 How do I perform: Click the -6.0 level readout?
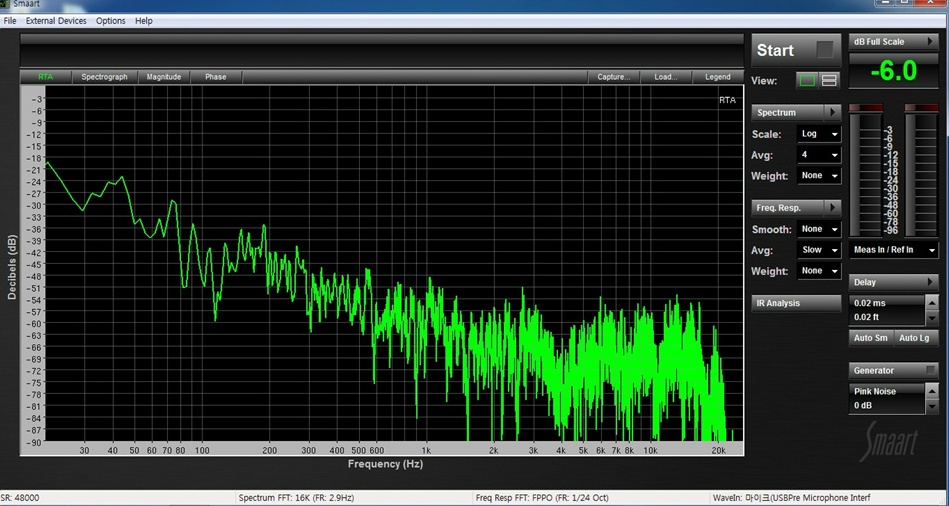[x=893, y=71]
